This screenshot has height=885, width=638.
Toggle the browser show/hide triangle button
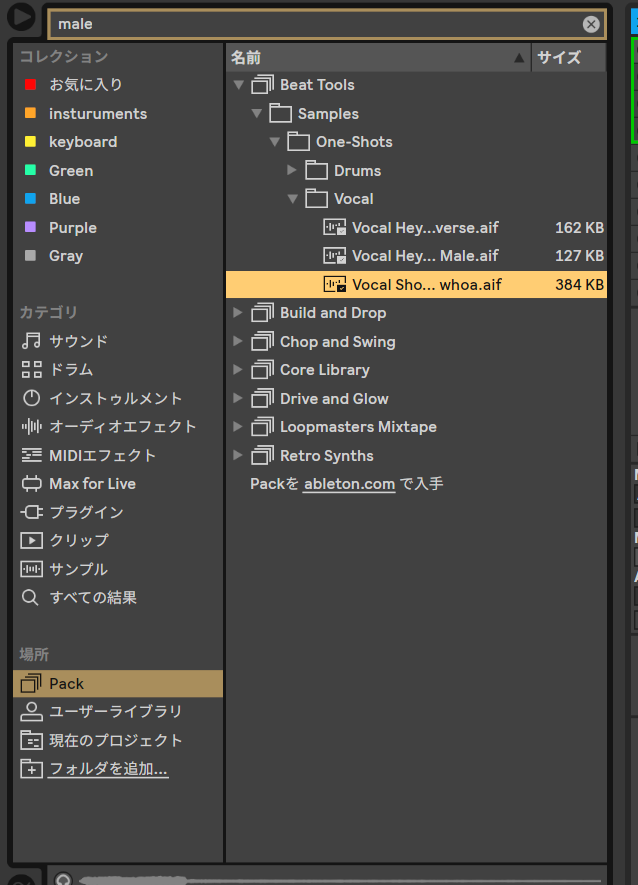tap(21, 18)
